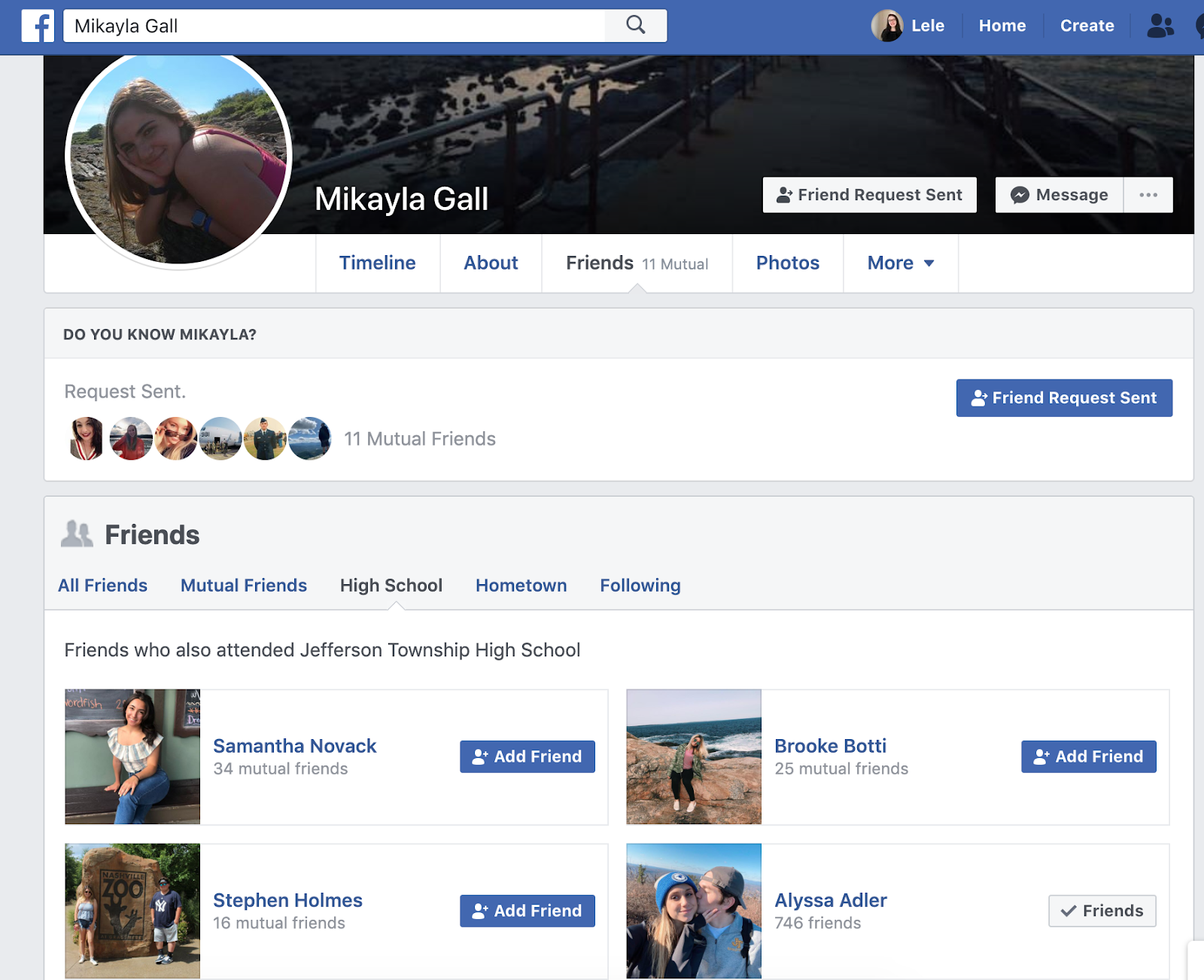This screenshot has width=1204, height=980.
Task: Click Lele's profile avatar in top bar
Action: [x=887, y=26]
